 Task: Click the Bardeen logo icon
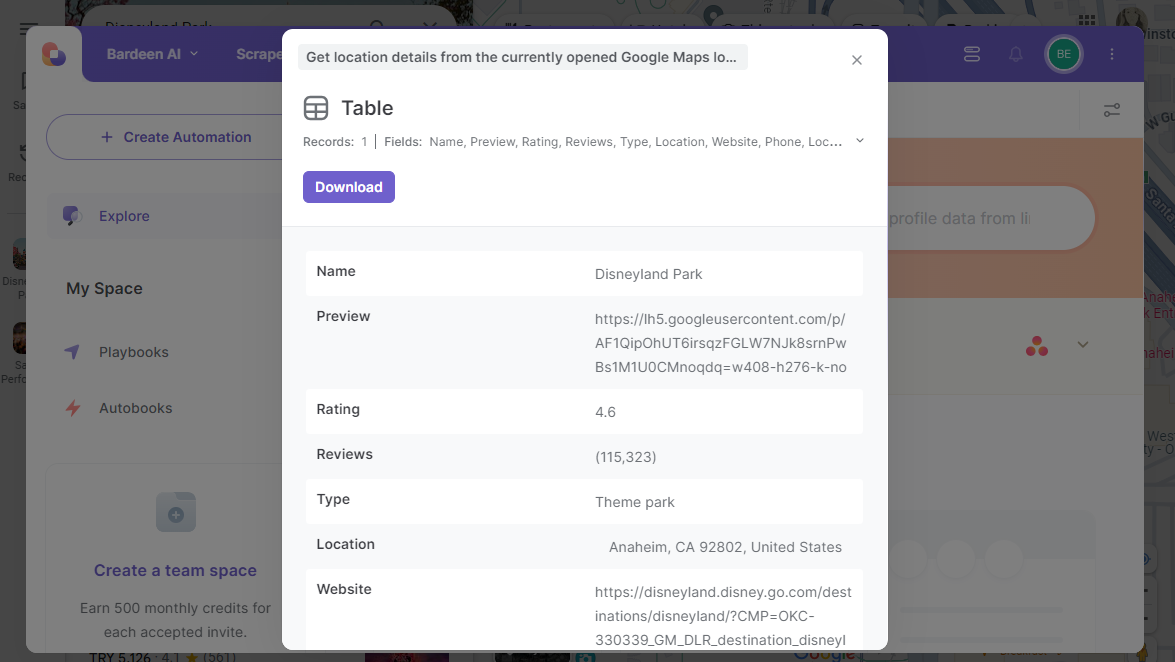[x=54, y=54]
